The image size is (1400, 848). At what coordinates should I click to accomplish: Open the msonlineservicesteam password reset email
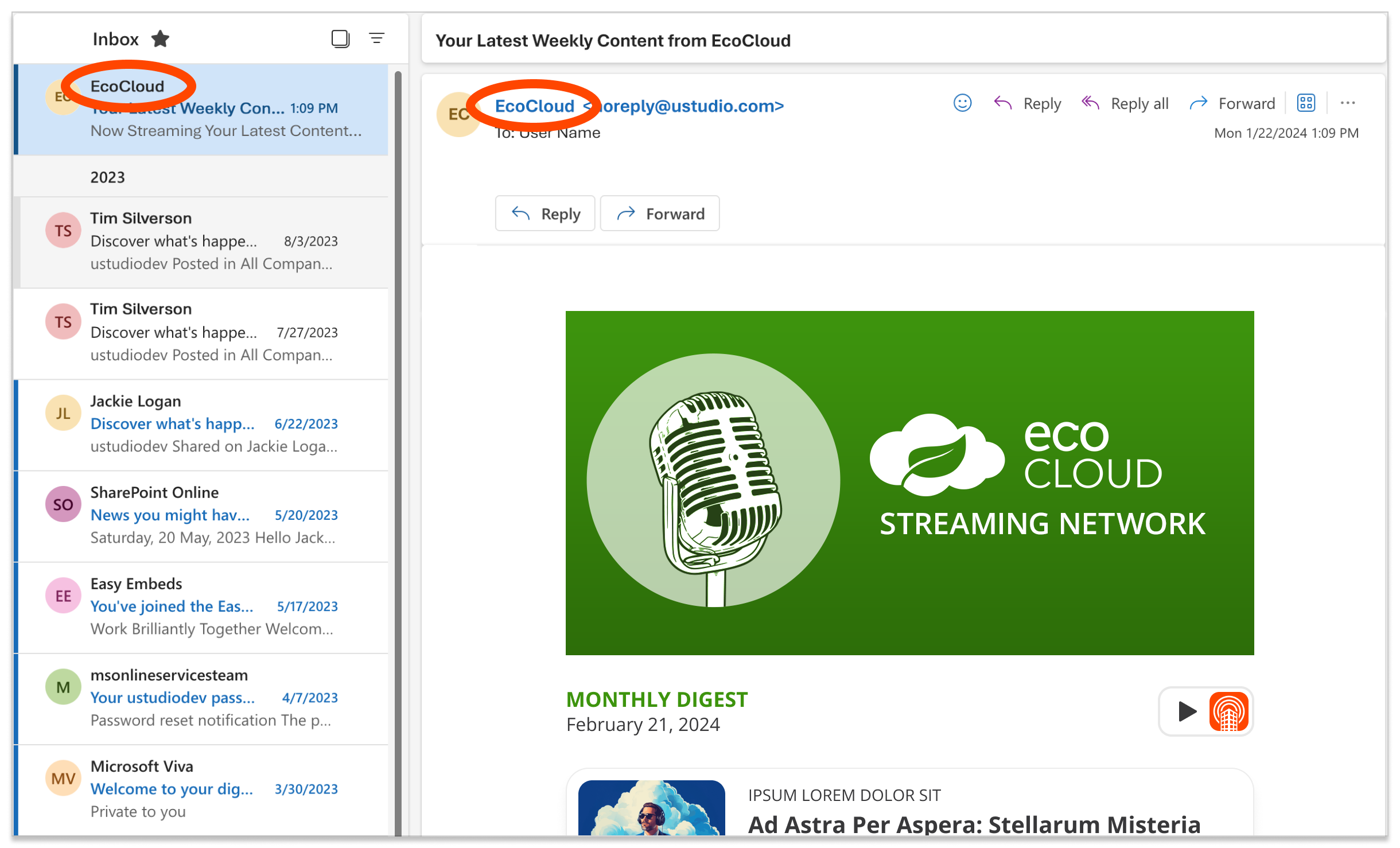click(201, 698)
